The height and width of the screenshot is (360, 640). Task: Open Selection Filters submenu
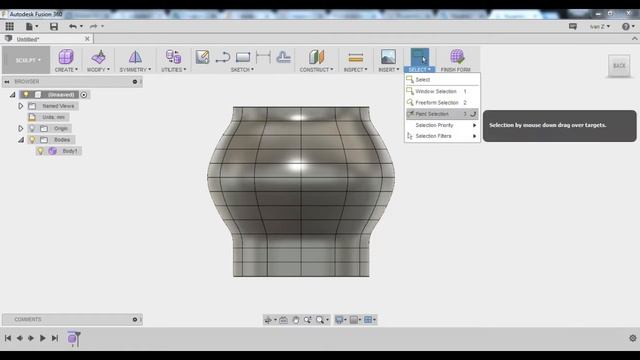pos(442,136)
